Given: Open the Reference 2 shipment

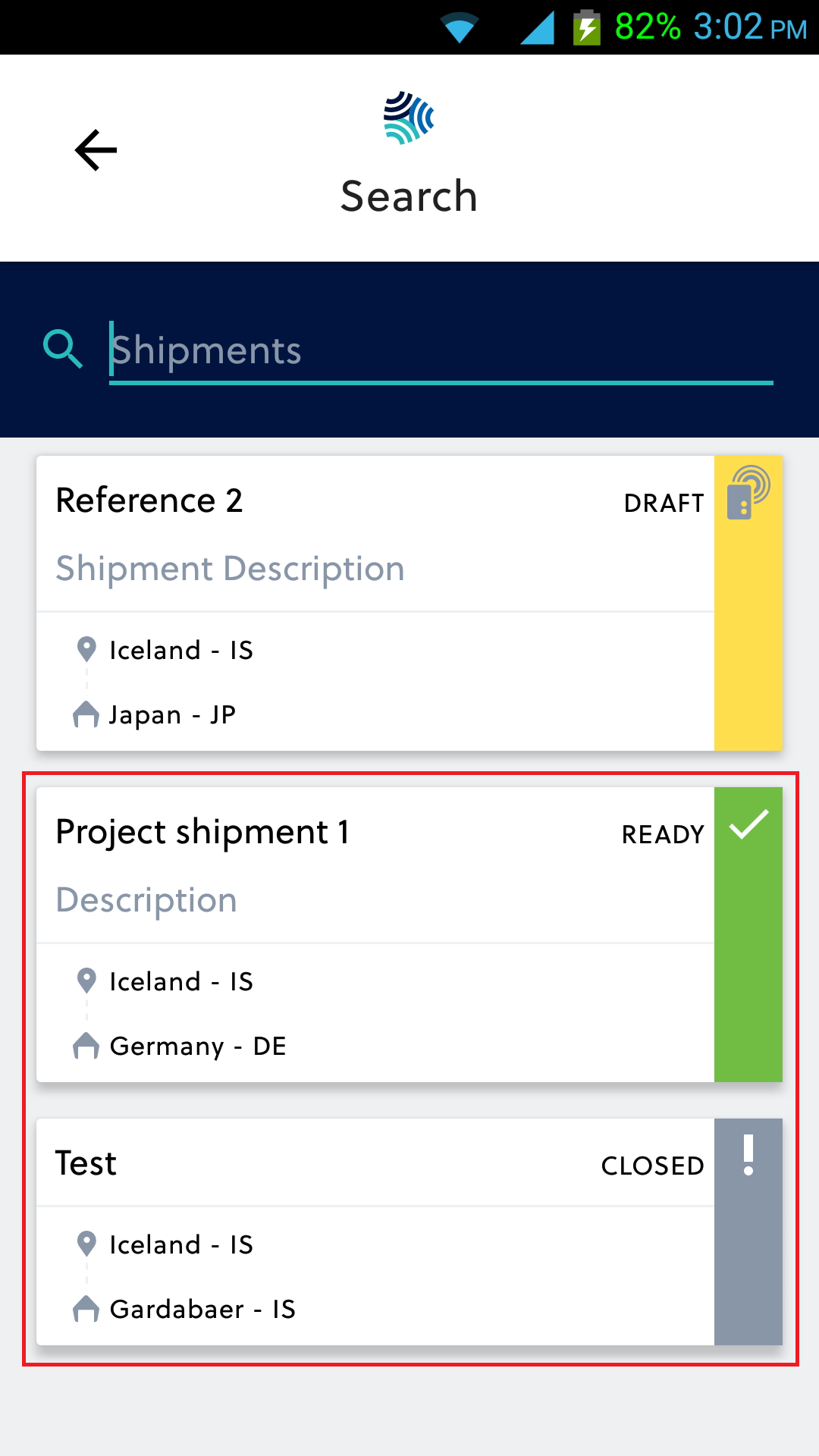Looking at the screenshot, I should (149, 500).
